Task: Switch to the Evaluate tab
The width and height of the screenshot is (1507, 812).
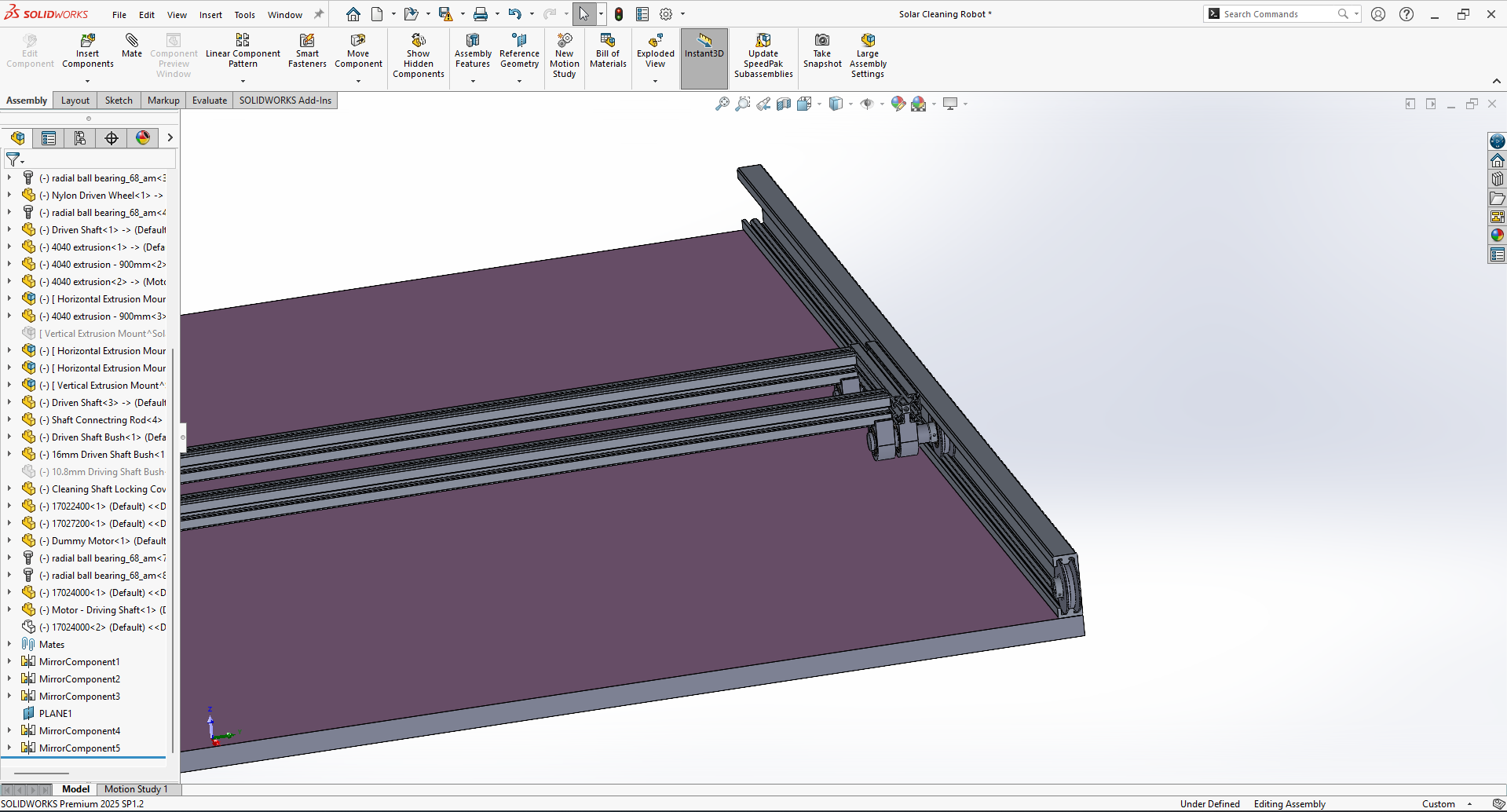Action: click(210, 101)
